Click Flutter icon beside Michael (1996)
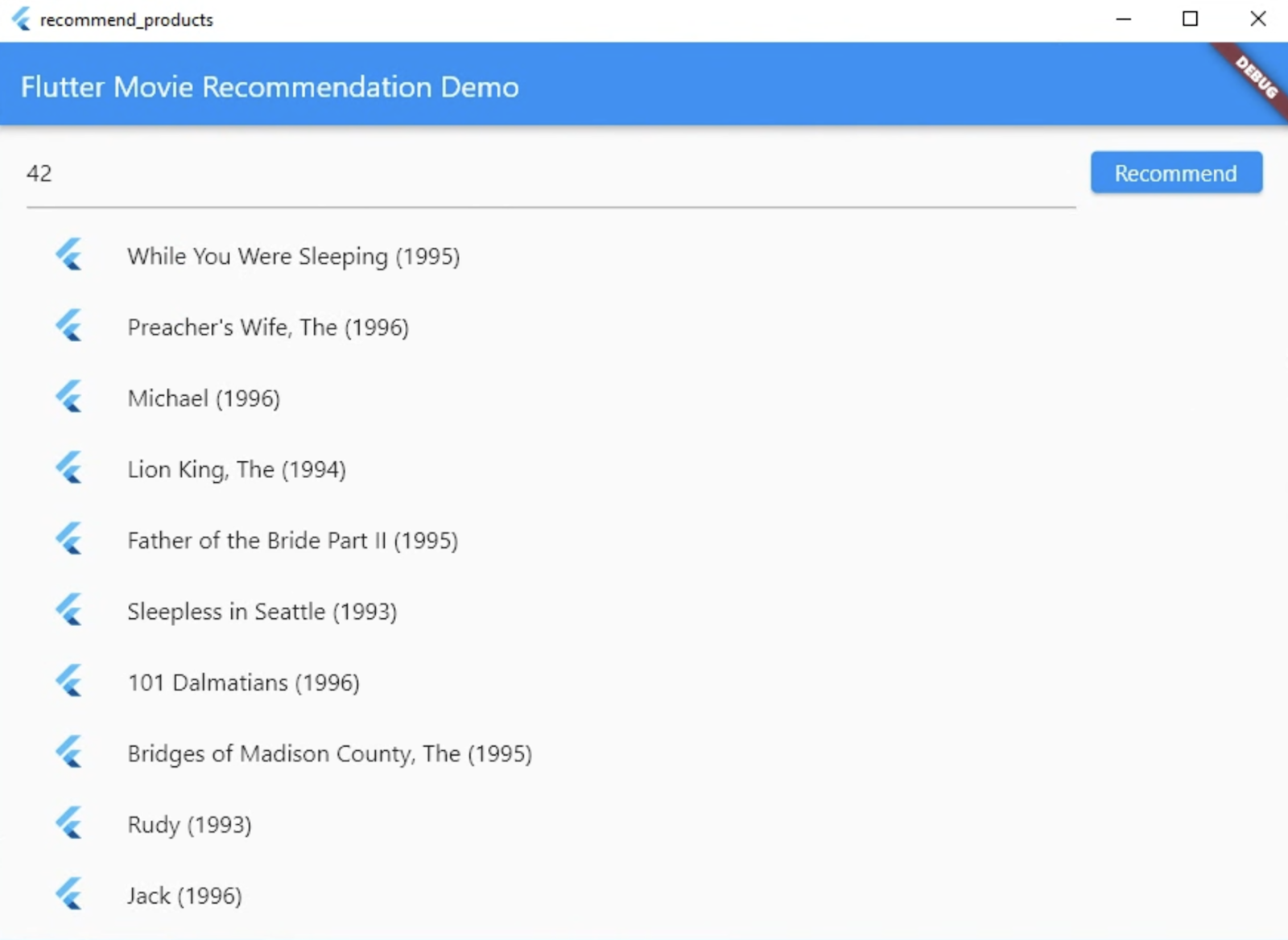This screenshot has height=940, width=1288. (69, 397)
